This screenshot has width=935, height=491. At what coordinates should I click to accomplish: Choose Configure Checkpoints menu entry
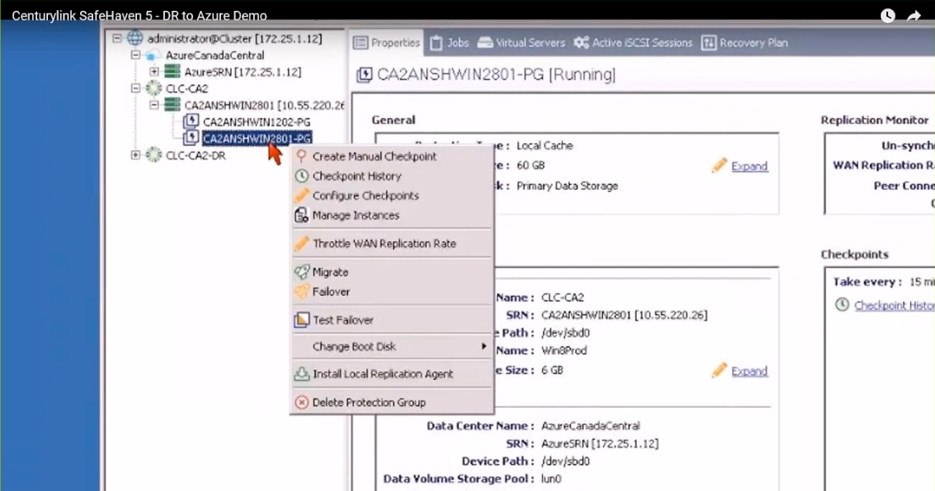click(x=393, y=196)
